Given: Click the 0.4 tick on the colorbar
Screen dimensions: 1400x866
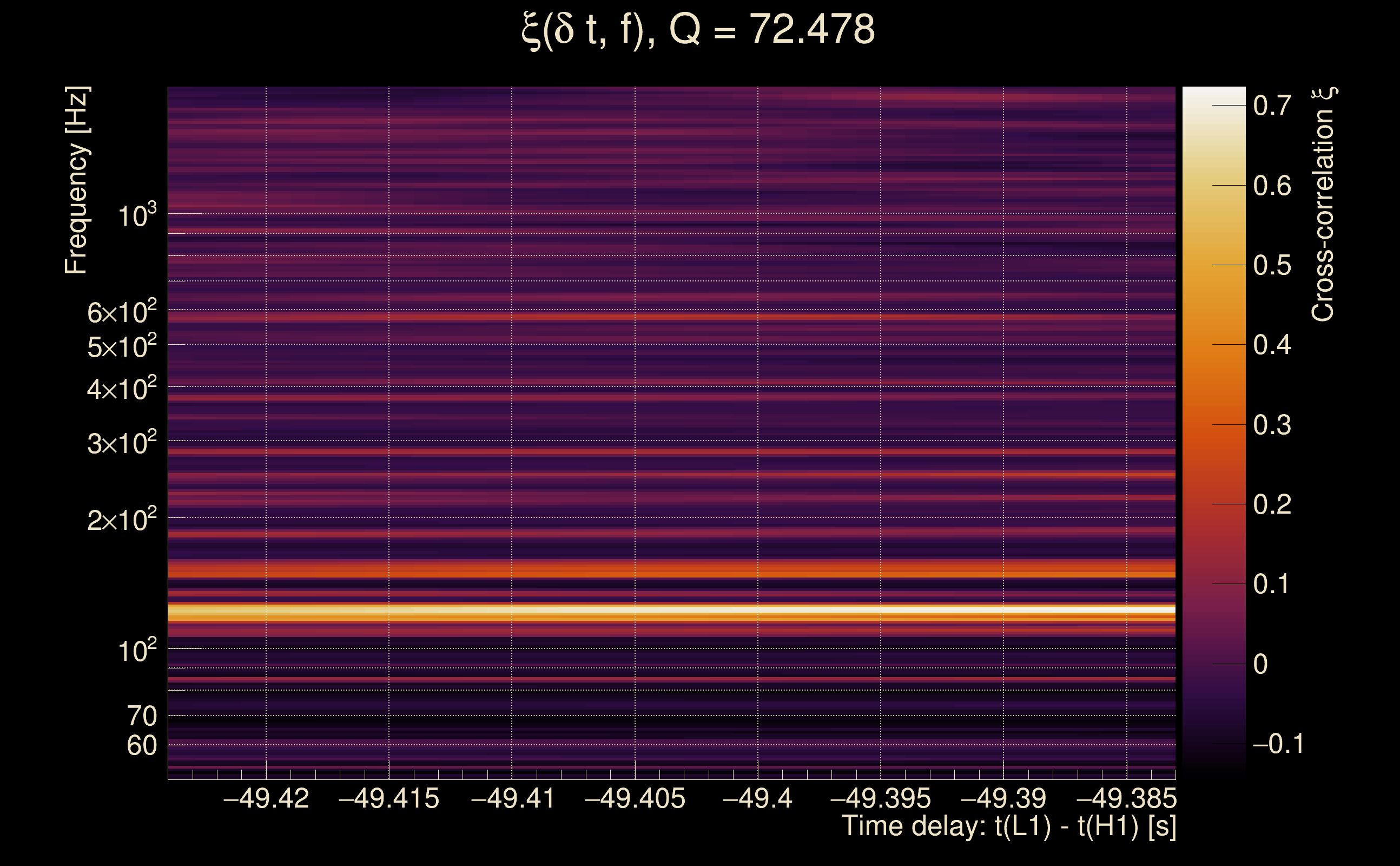Looking at the screenshot, I should point(1272,345).
